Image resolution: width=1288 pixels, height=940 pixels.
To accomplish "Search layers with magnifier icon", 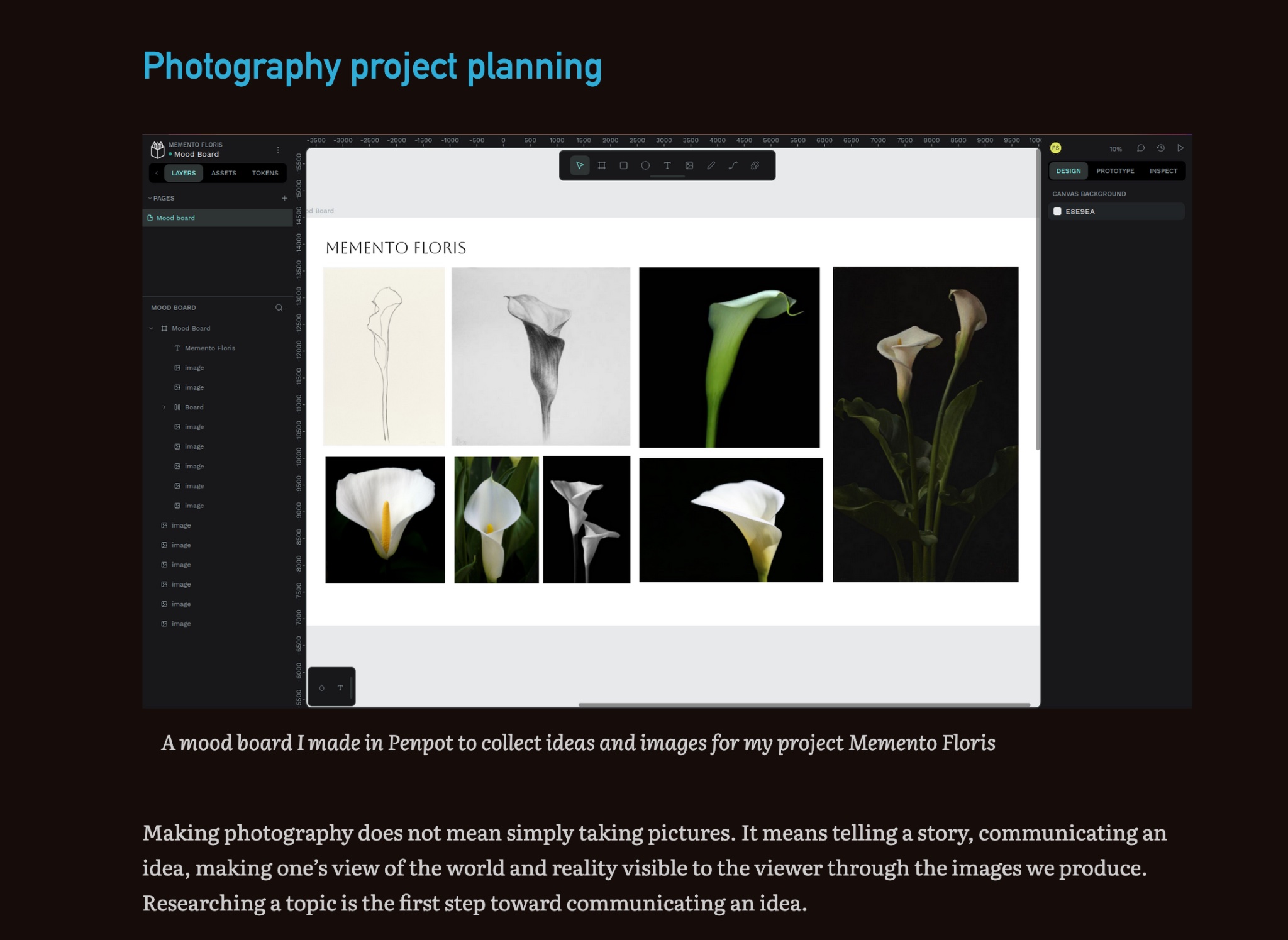I will click(279, 307).
